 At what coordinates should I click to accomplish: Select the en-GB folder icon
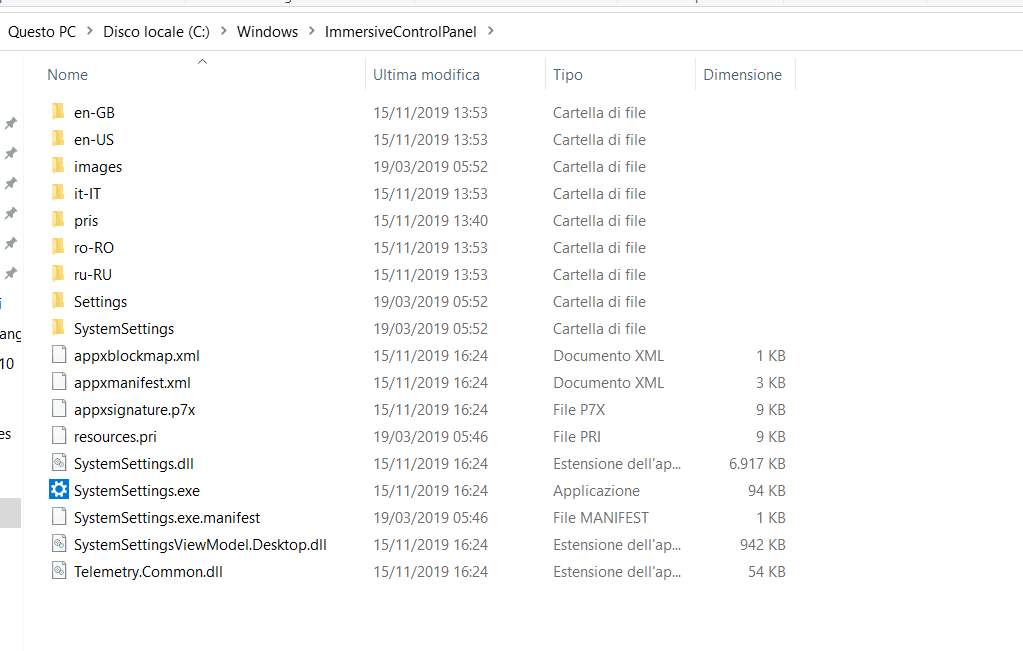(x=59, y=112)
